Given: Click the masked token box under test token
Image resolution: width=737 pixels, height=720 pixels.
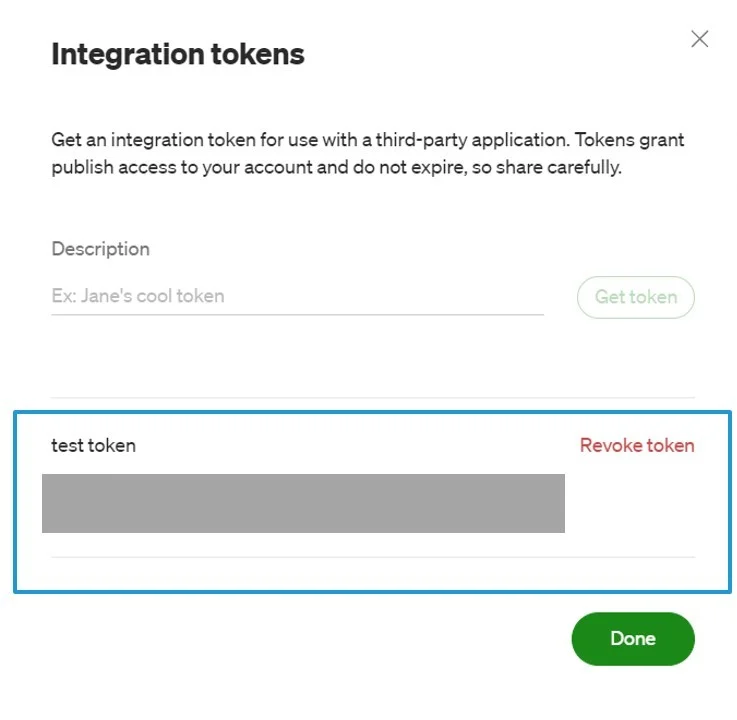Looking at the screenshot, I should pos(303,503).
